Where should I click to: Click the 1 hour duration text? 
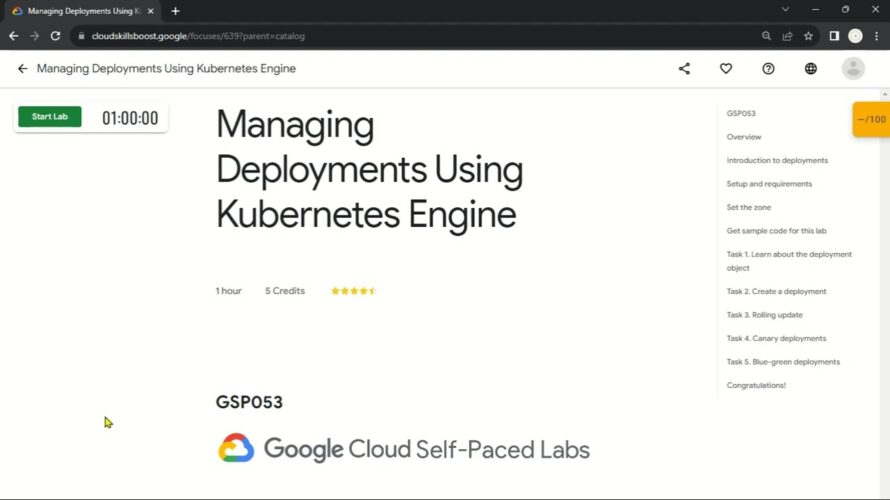[228, 291]
